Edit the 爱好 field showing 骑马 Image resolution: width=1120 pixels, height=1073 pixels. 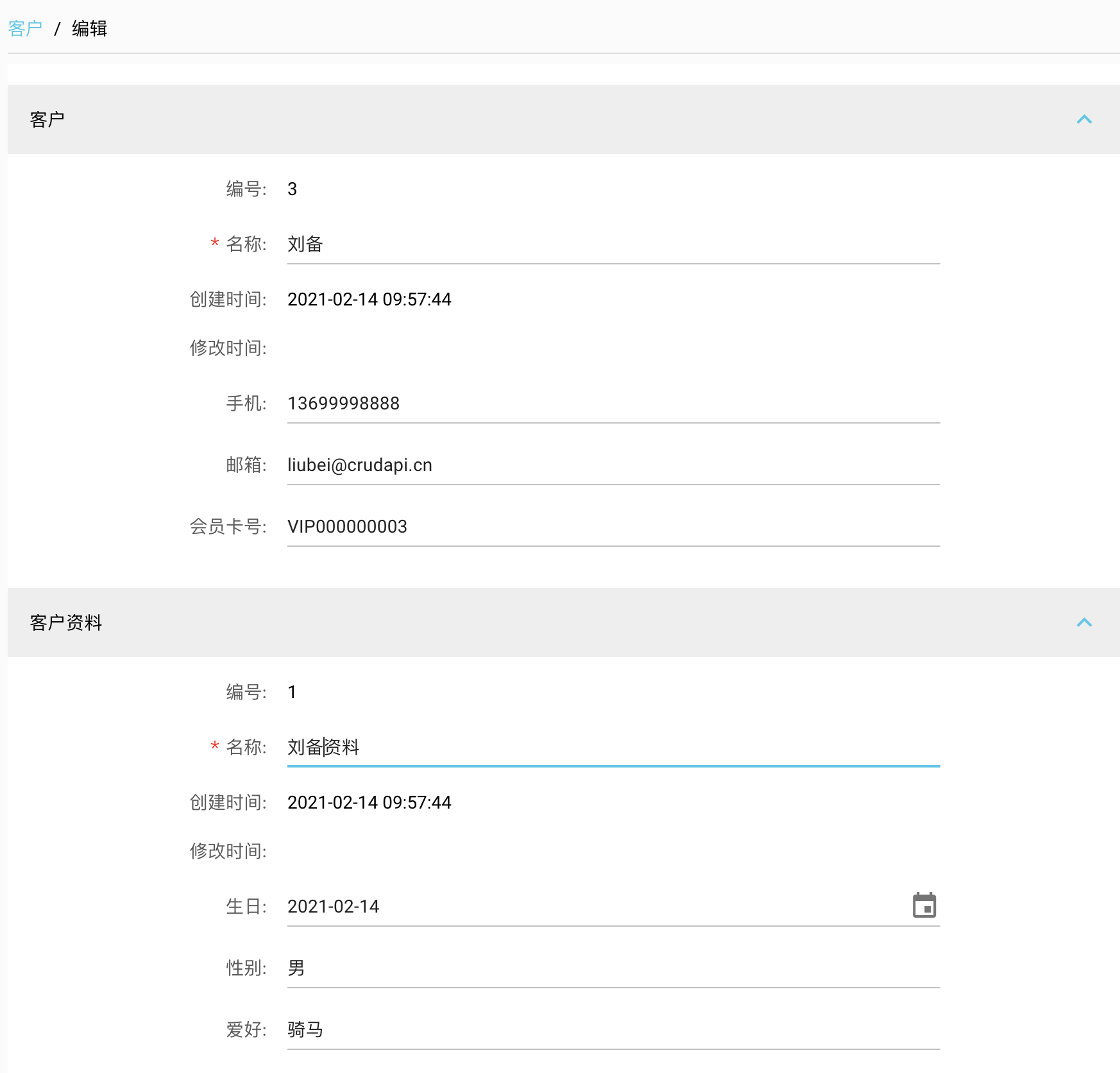(613, 1030)
